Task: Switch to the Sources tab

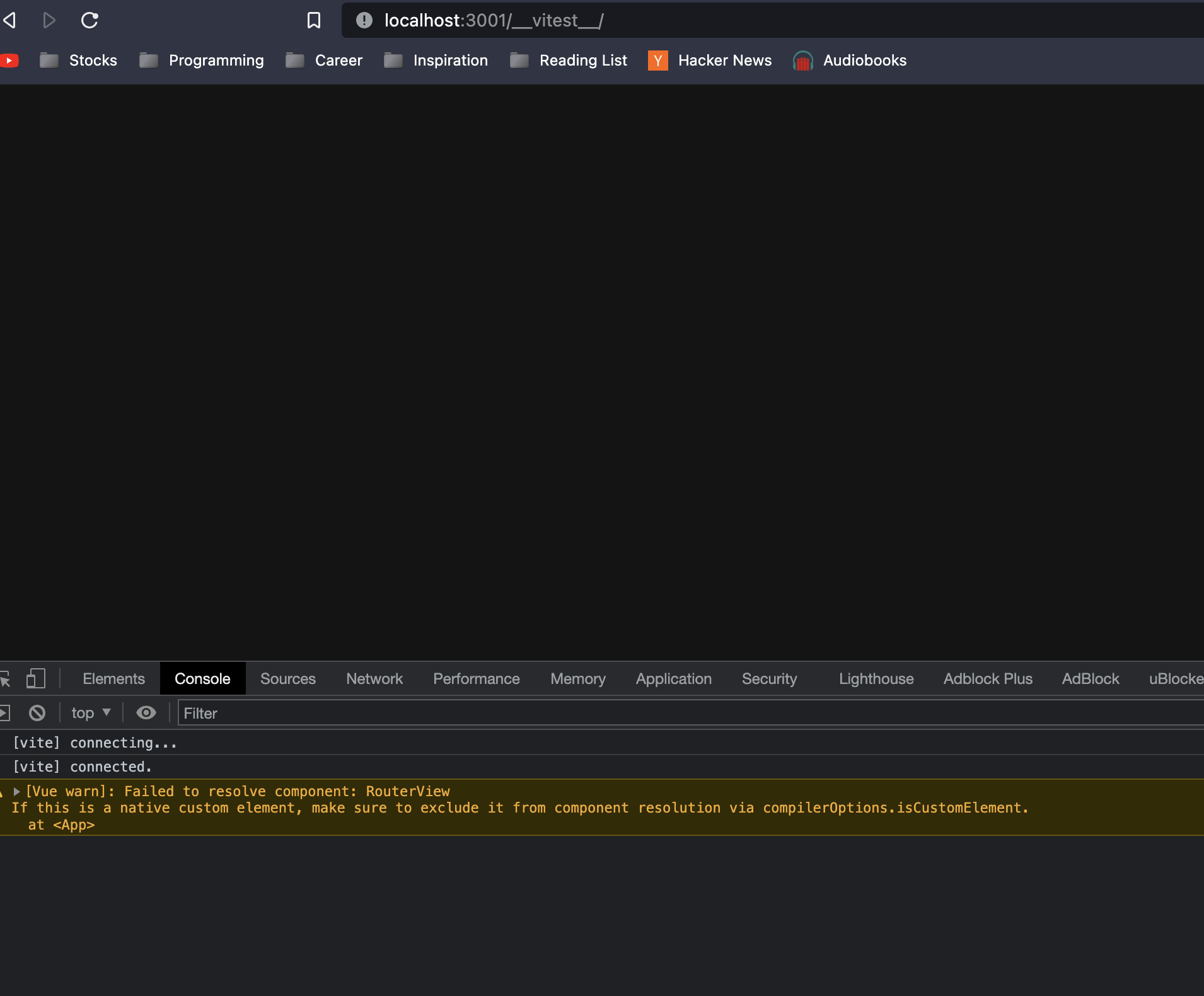Action: tap(288, 679)
